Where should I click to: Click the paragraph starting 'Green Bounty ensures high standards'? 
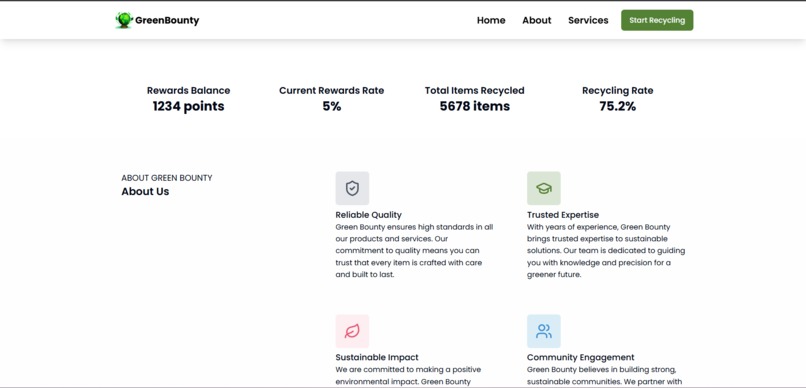[x=414, y=251]
